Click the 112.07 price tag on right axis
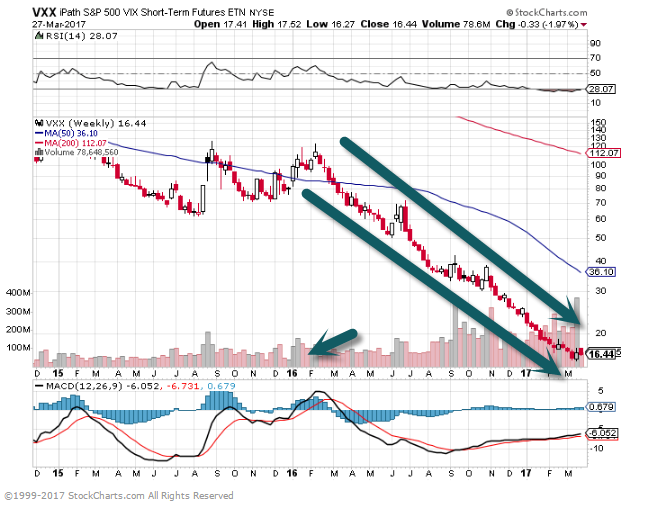 (x=604, y=153)
